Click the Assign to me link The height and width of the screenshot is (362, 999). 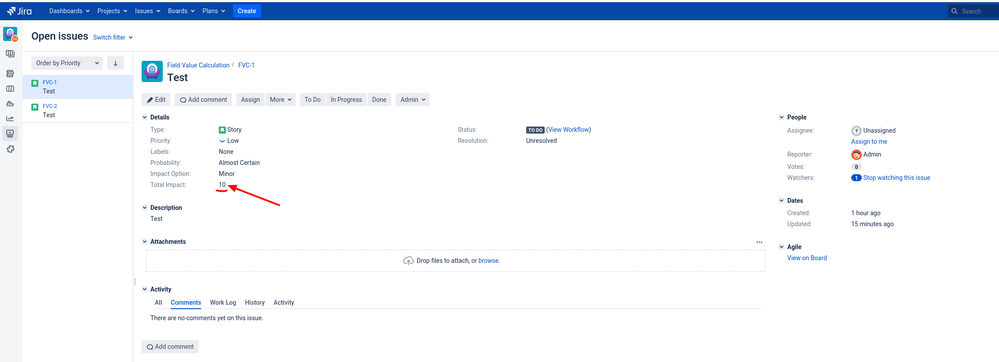pos(869,141)
